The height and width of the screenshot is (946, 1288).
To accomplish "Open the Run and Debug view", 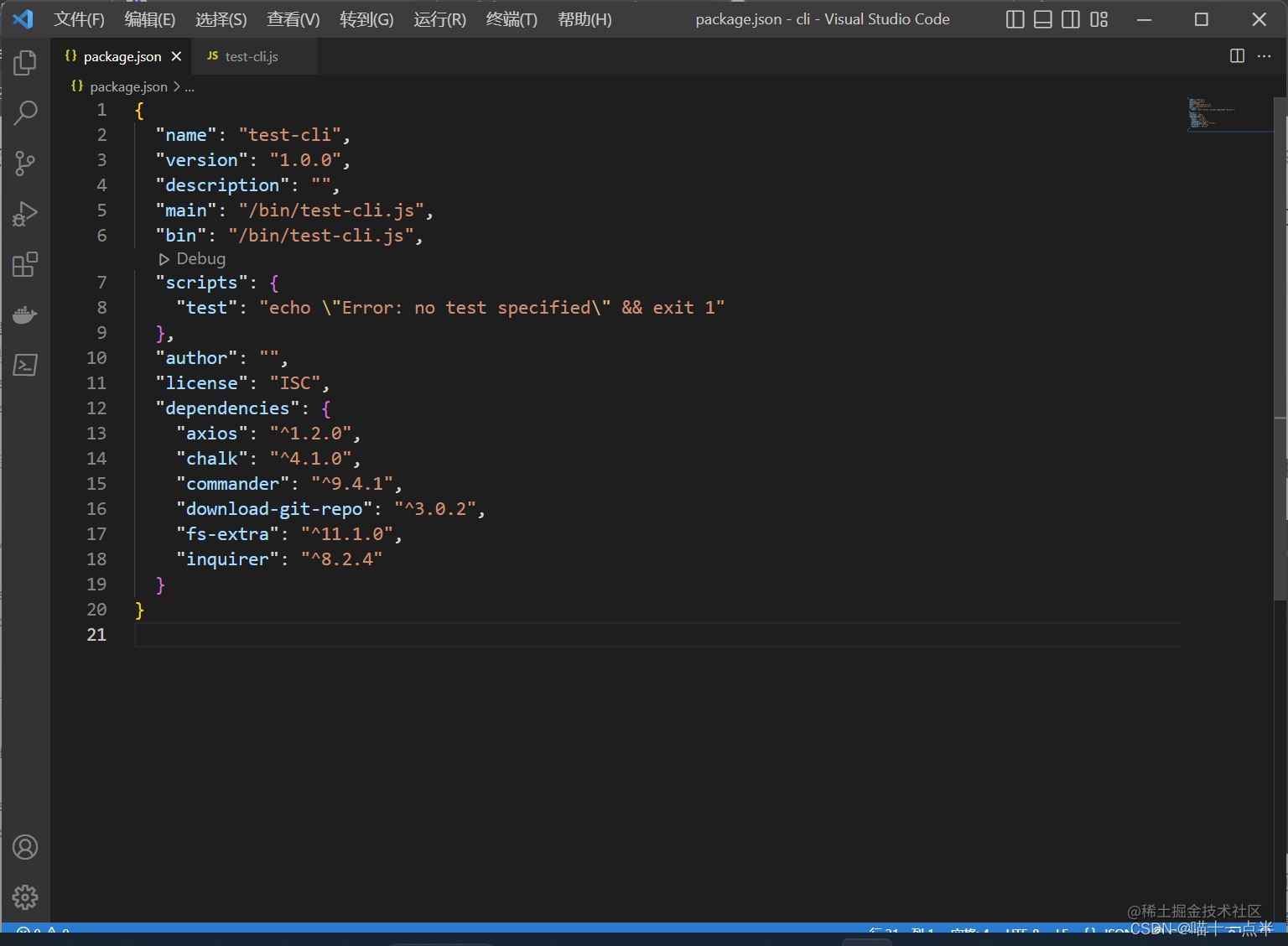I will [25, 213].
